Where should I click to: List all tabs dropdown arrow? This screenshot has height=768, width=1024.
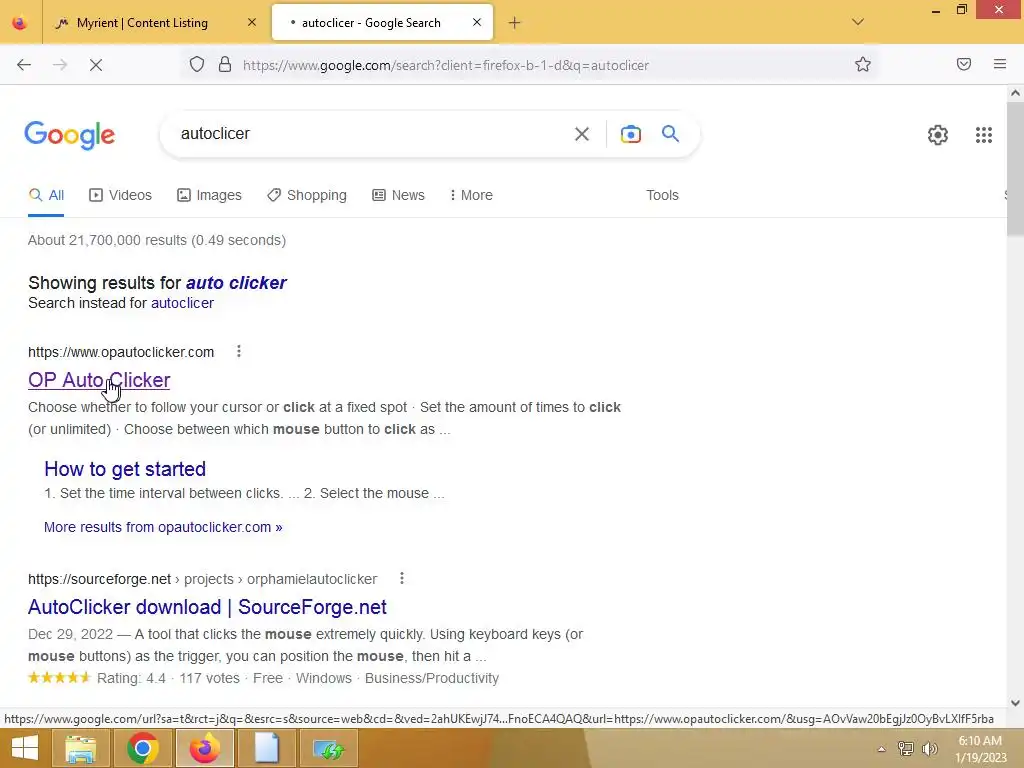[858, 22]
